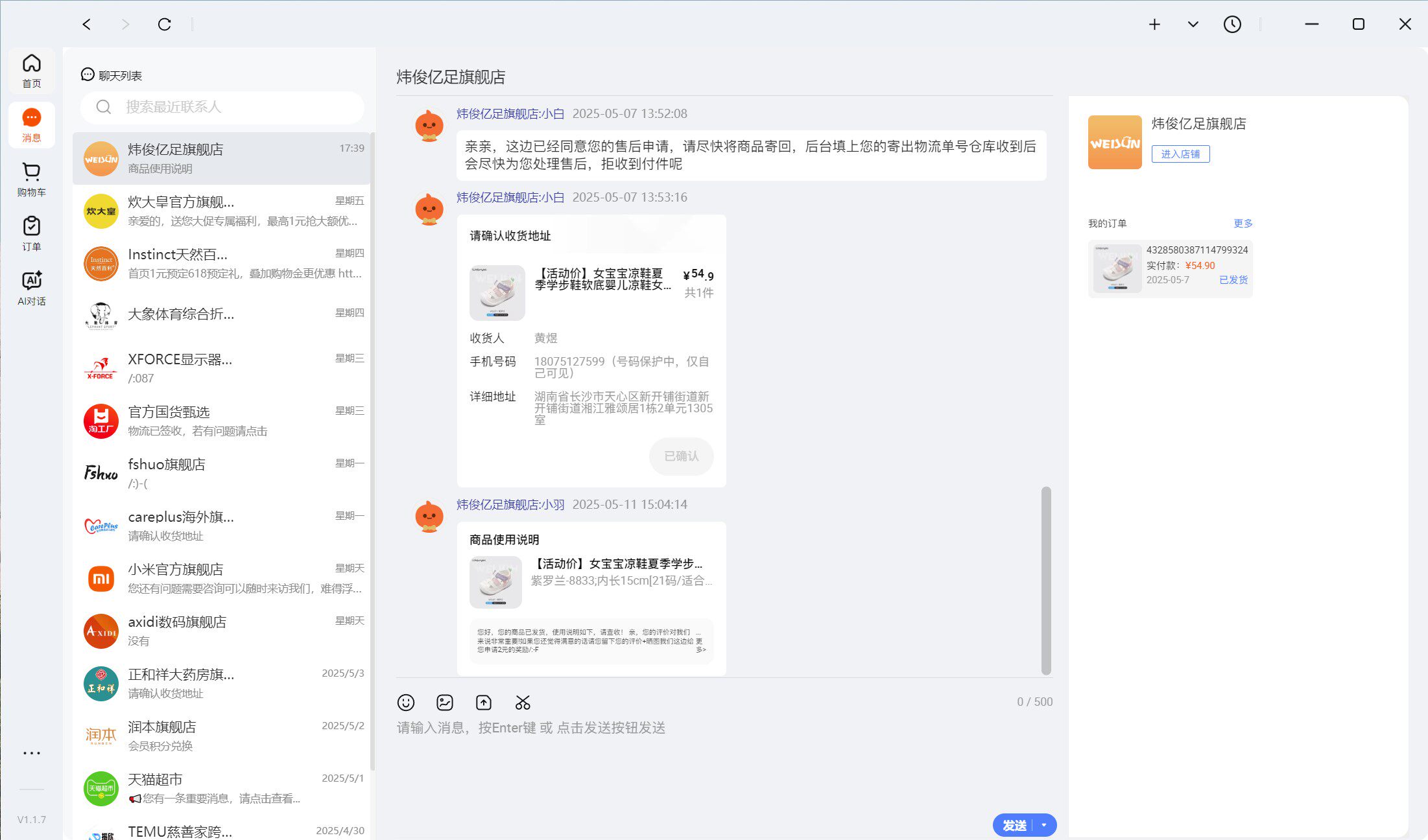The image size is (1428, 840).
Task: Click the forward navigation arrow
Action: (x=124, y=24)
